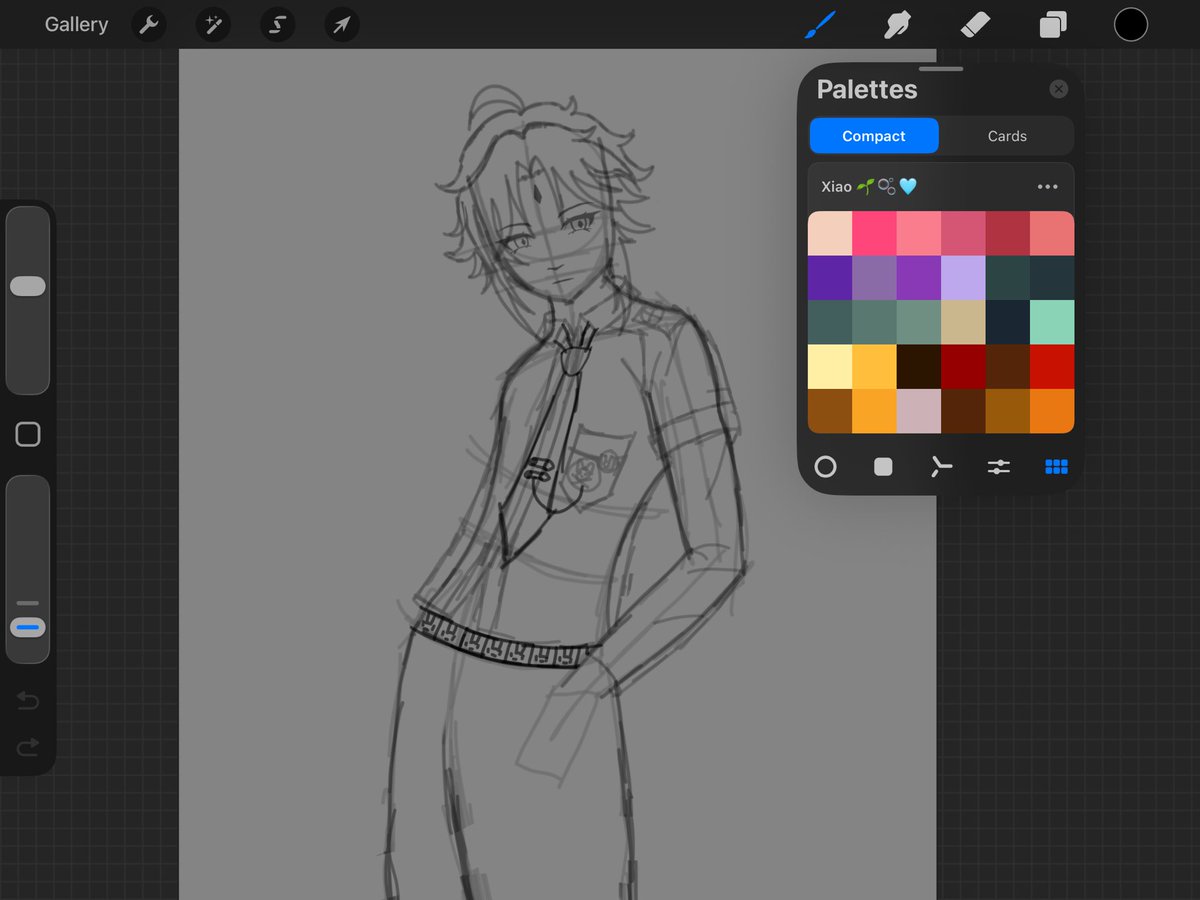Open the Xiao palette options menu
The height and width of the screenshot is (900, 1200).
click(1047, 187)
